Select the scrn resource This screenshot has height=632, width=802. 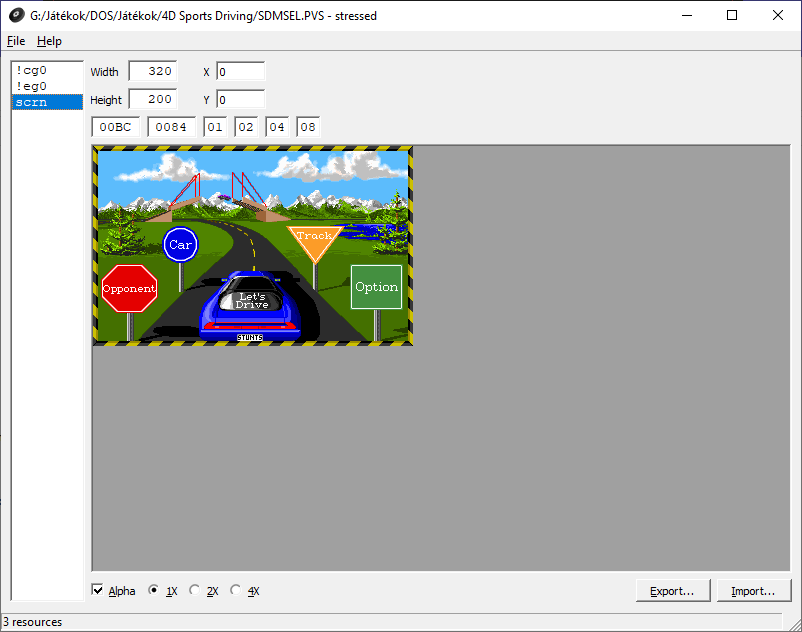pos(47,102)
